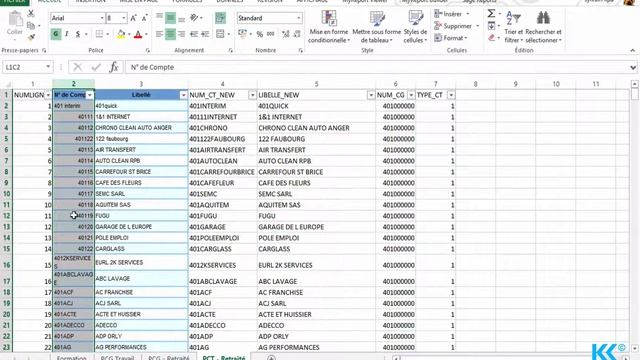Toggle underline (S) formatting
Viewport: 640px width, 360px height.
[x=78, y=34]
